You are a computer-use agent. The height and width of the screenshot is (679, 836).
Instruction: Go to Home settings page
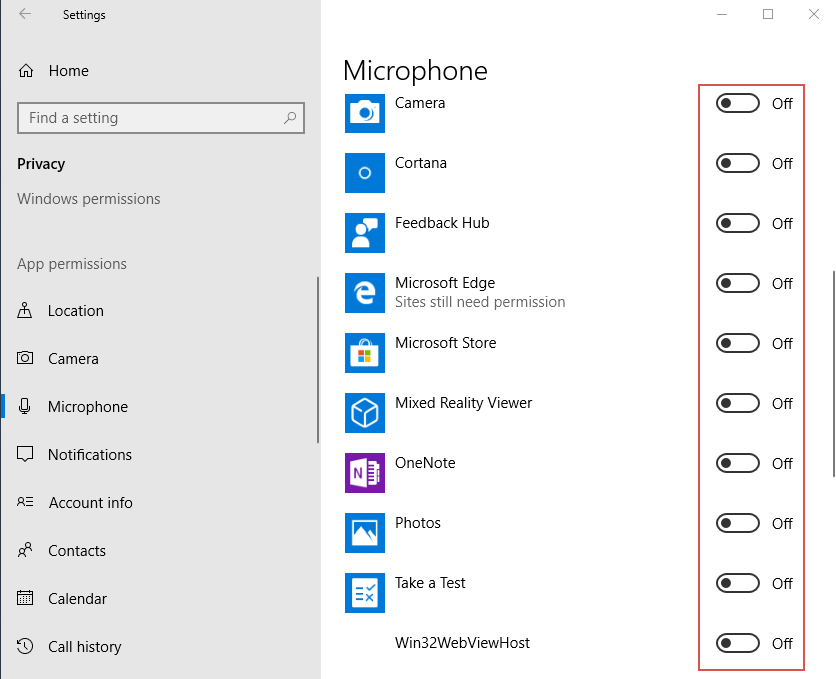[160, 70]
